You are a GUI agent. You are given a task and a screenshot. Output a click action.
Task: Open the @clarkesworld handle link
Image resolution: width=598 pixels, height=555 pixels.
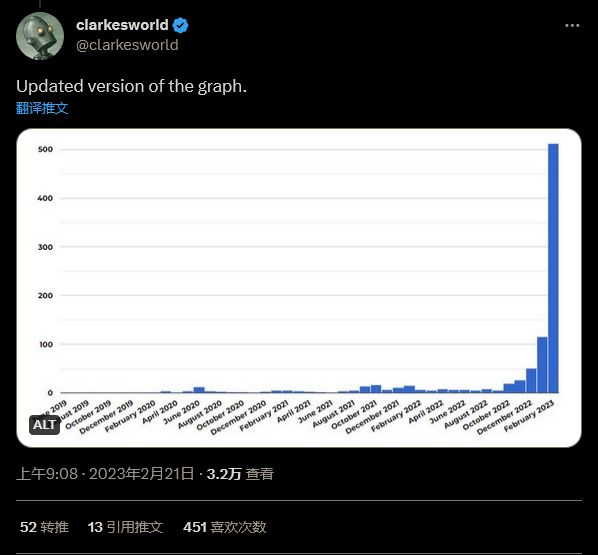point(127,45)
